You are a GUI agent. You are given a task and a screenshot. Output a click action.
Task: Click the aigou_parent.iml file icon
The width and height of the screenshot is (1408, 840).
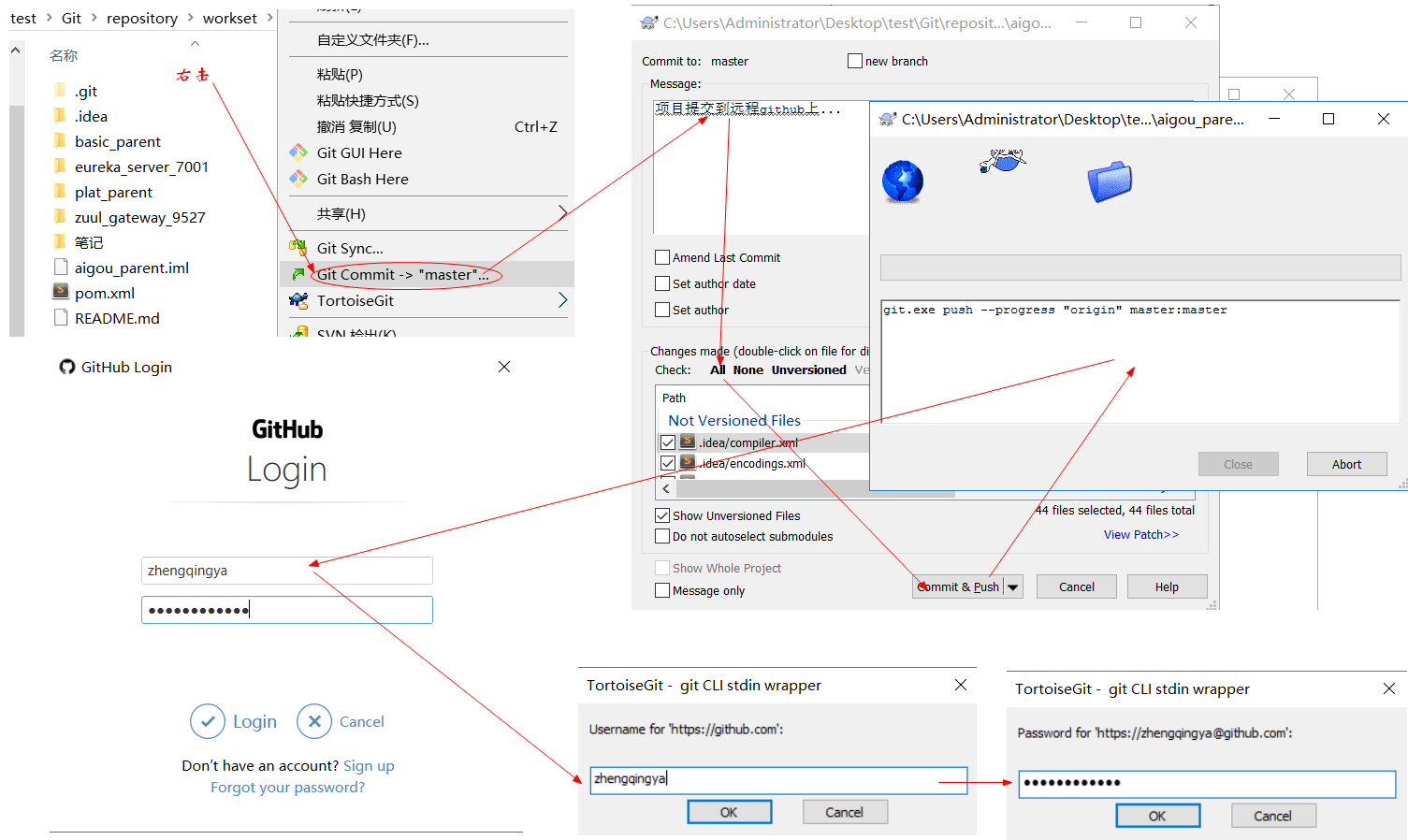(61, 268)
